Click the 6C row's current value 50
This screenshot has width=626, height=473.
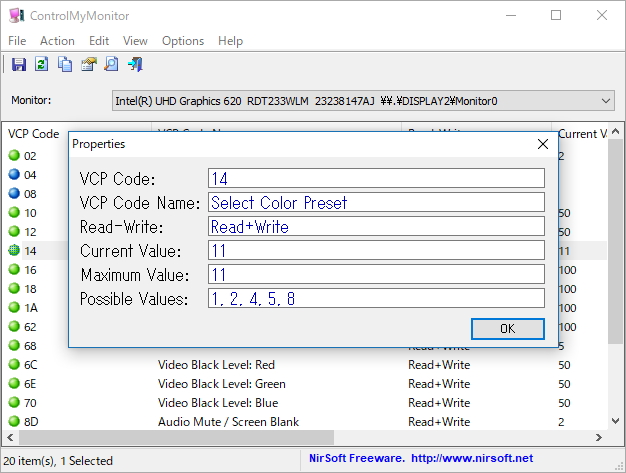pyautogui.click(x=564, y=364)
